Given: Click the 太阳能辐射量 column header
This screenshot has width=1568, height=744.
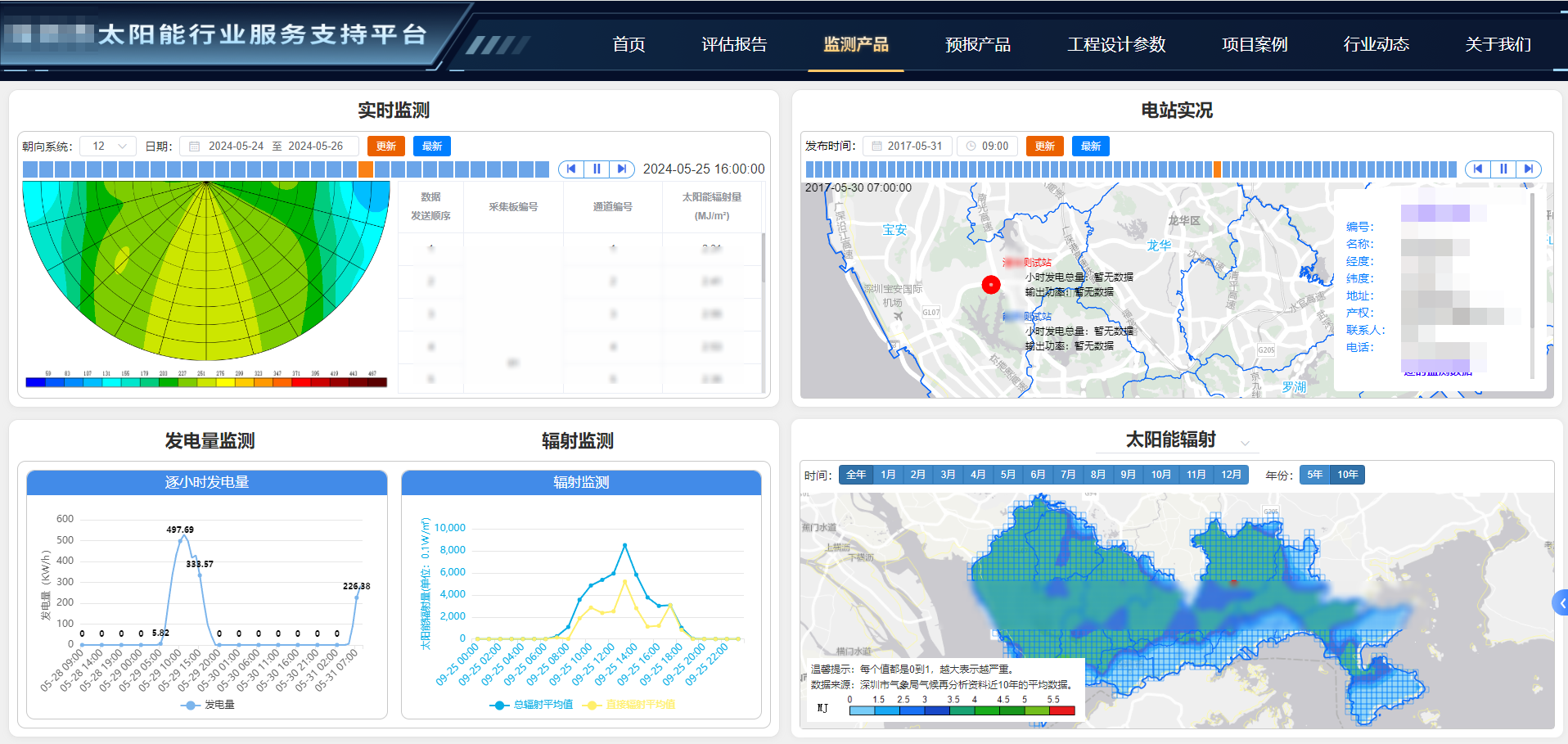Looking at the screenshot, I should tap(712, 206).
